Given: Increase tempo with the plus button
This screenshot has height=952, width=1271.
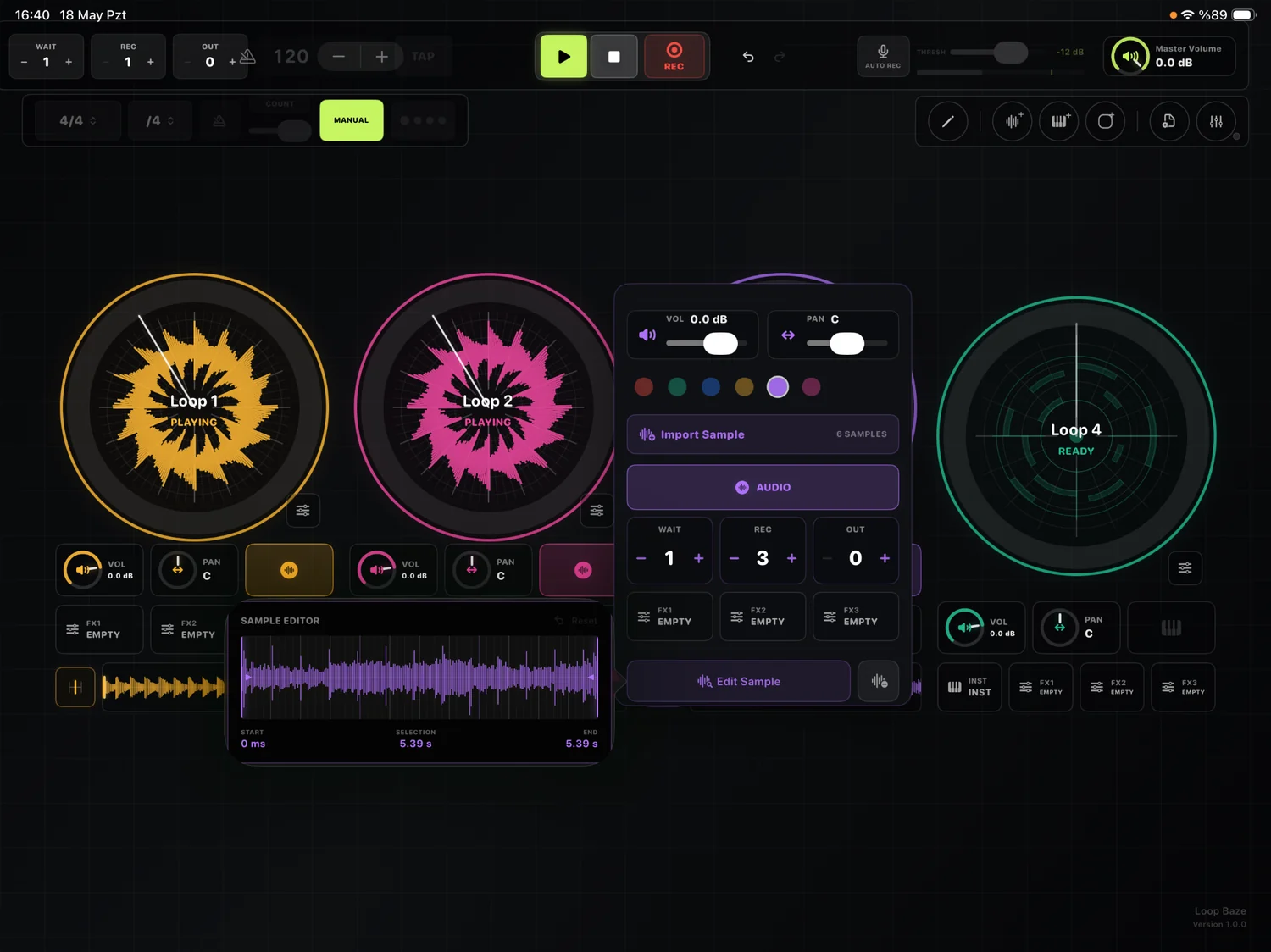Looking at the screenshot, I should (381, 57).
